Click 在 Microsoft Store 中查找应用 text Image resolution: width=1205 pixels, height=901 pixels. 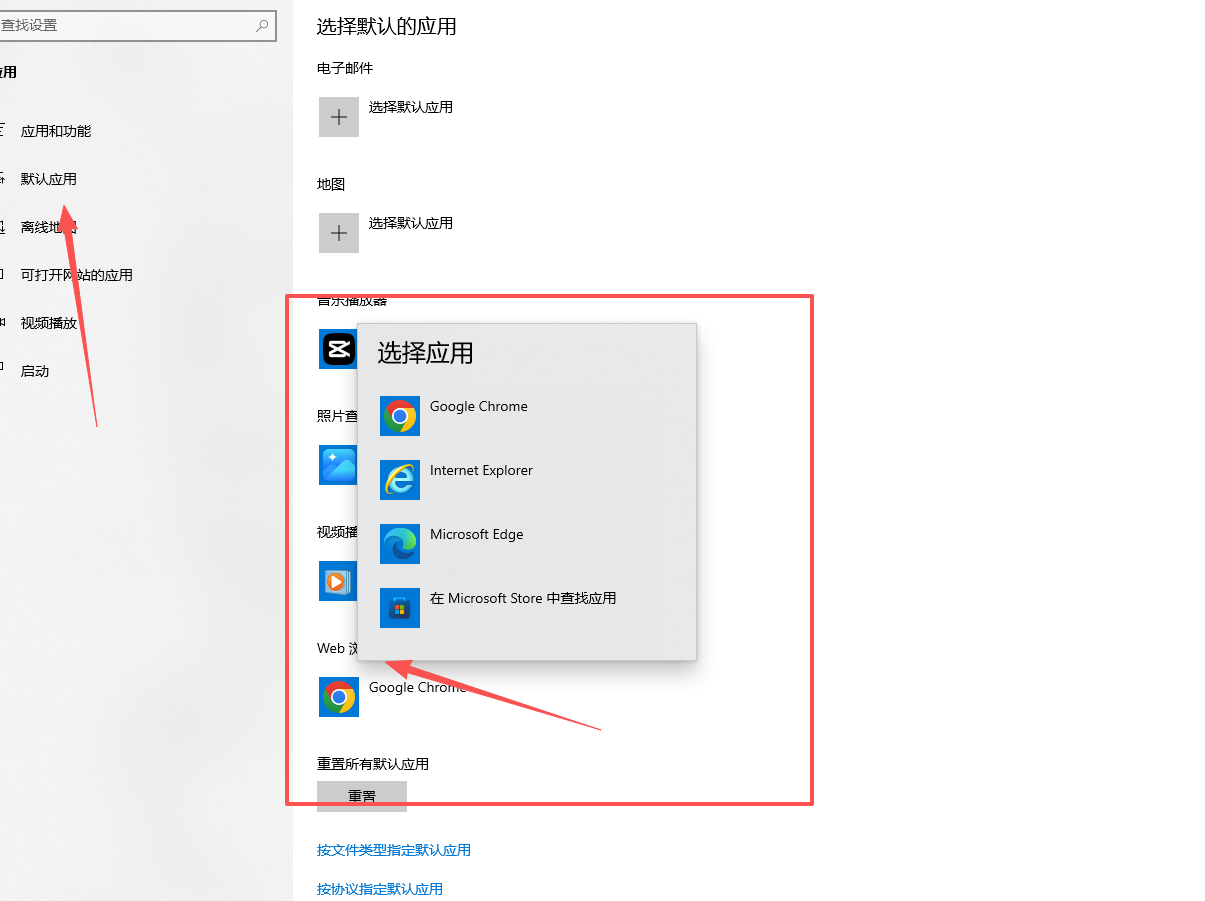click(x=523, y=598)
